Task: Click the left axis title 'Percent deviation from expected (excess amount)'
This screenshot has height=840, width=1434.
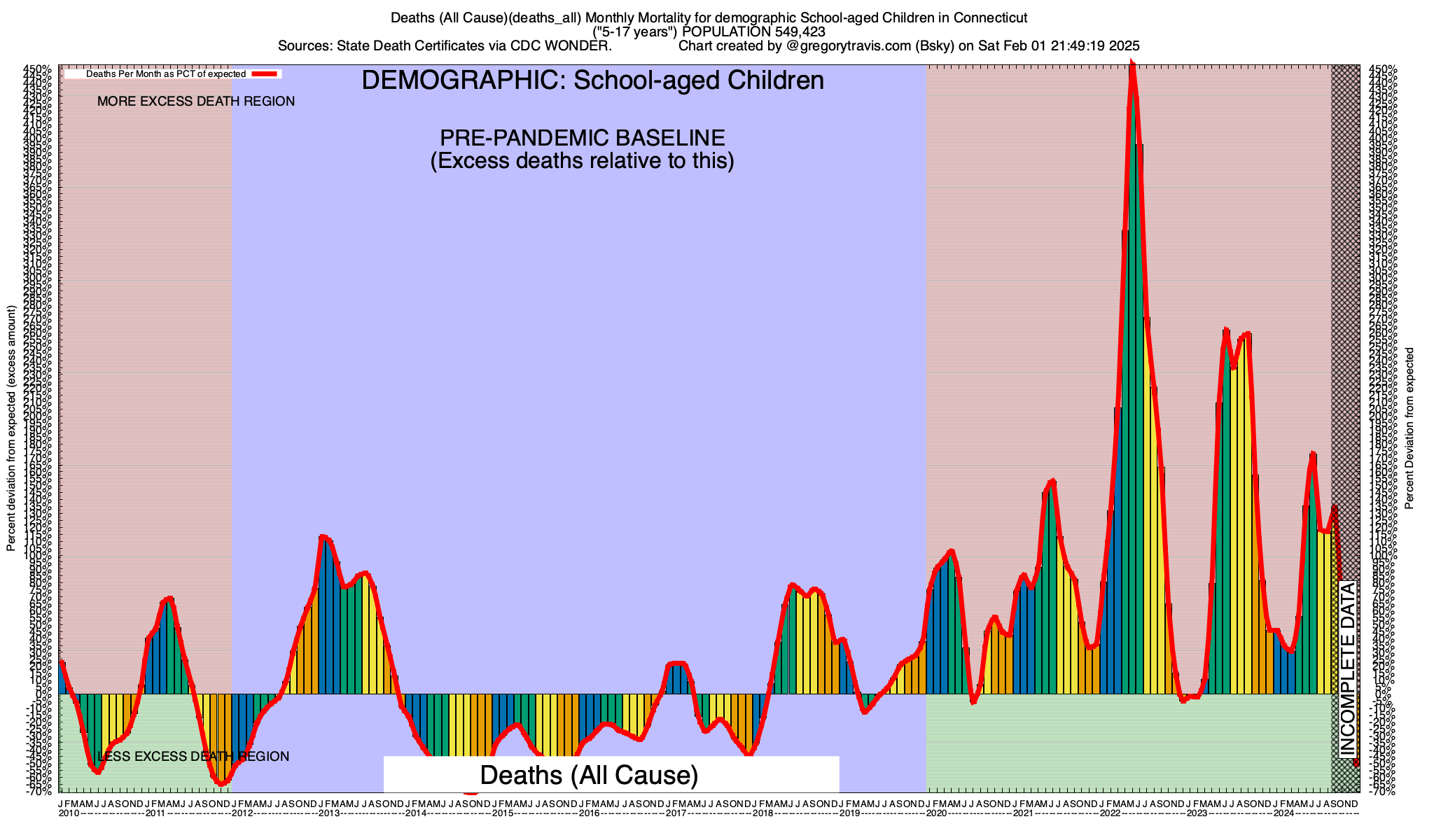Action: (11, 428)
